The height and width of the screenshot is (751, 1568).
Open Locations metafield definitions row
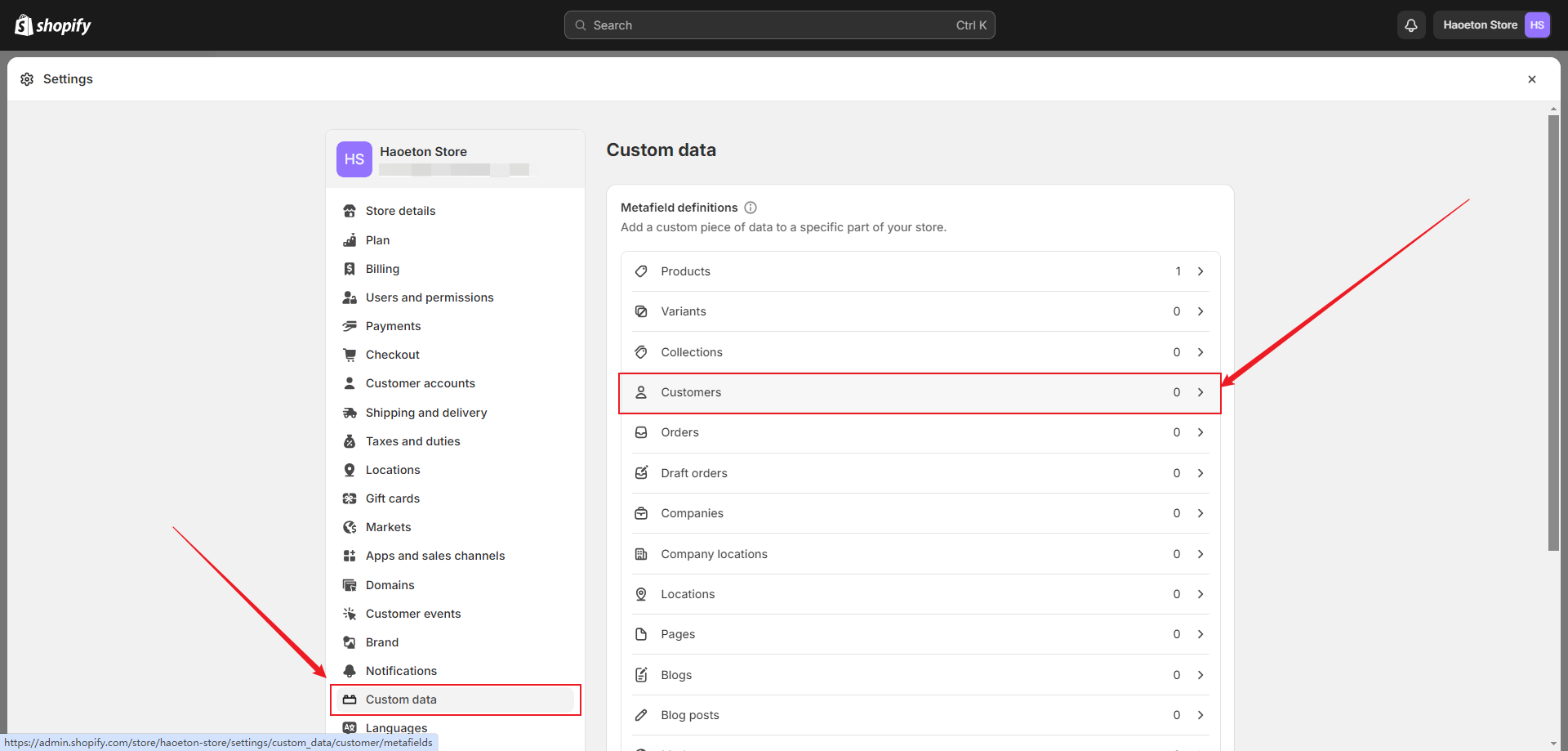point(920,594)
